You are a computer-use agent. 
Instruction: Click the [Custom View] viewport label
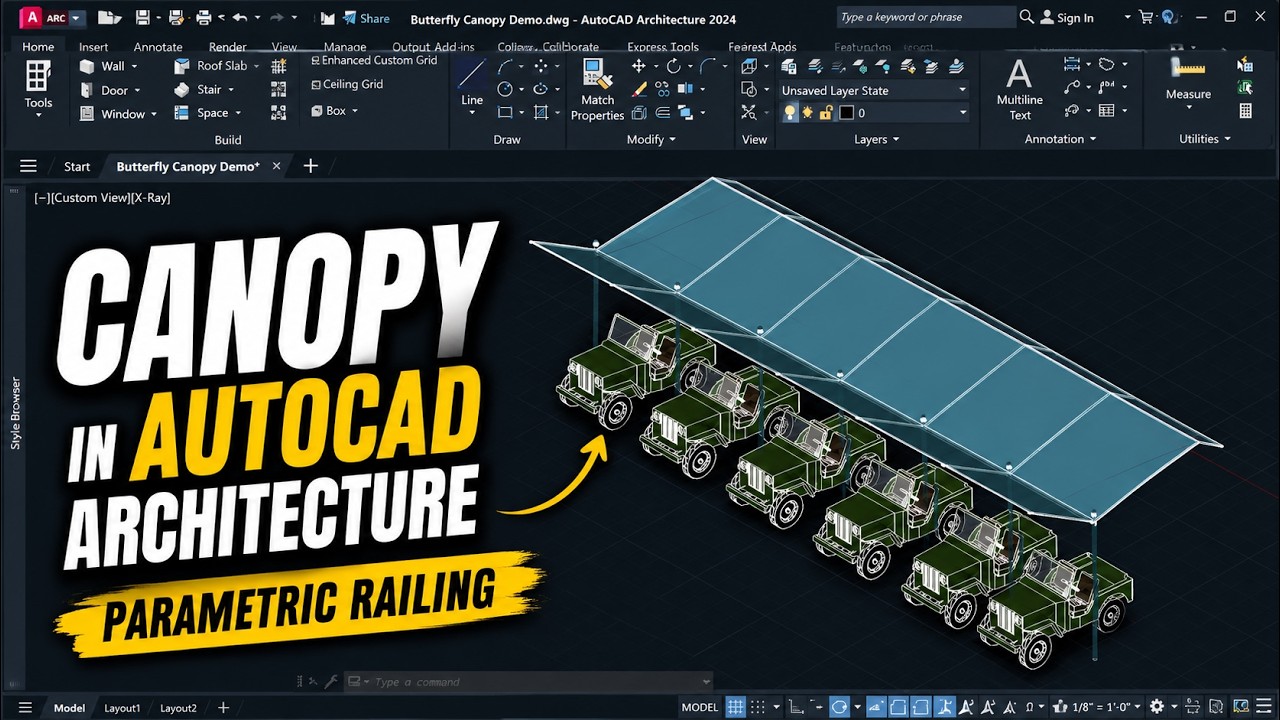(90, 198)
